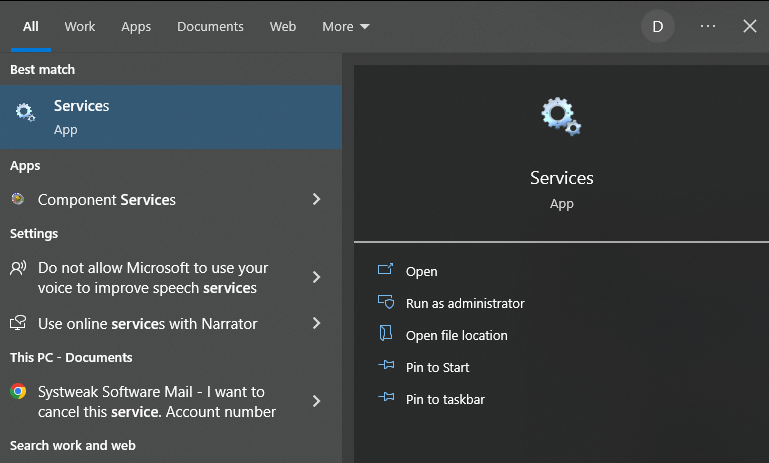
Task: Click the Pin to Start pin icon
Action: pyautogui.click(x=386, y=365)
